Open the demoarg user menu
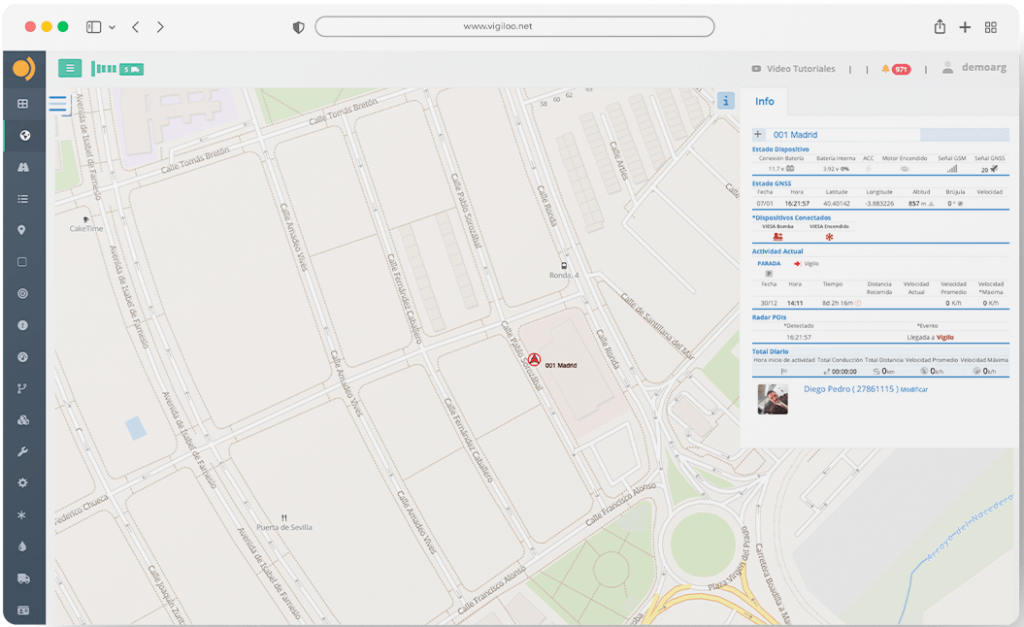The height and width of the screenshot is (627, 1024). pyautogui.click(x=967, y=69)
